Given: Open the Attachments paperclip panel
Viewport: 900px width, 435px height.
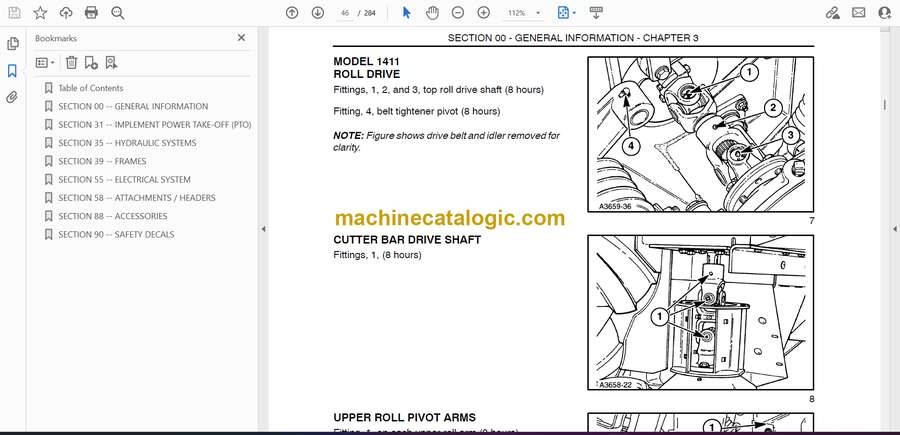Looking at the screenshot, I should [x=13, y=97].
